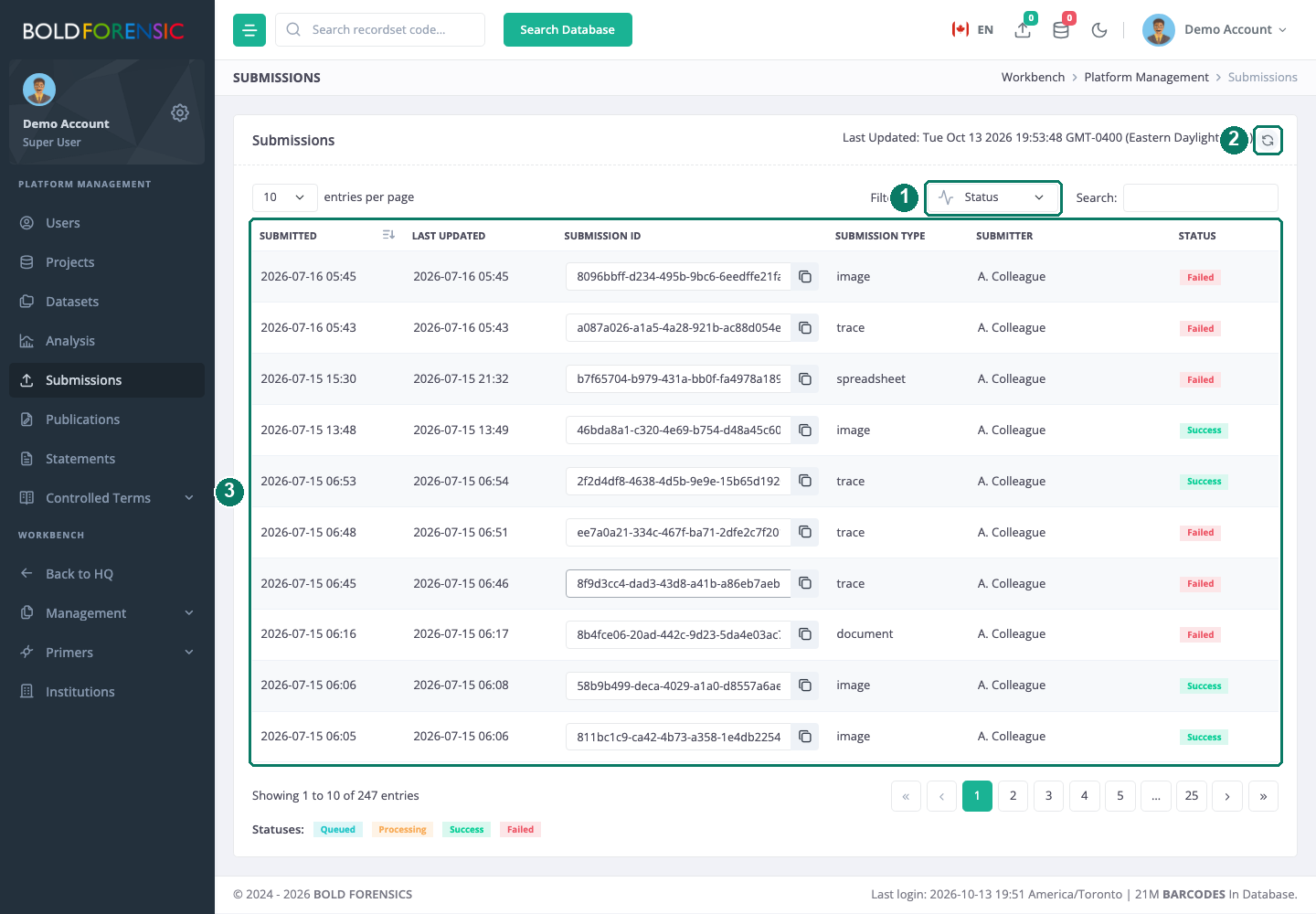The image size is (1316, 914).
Task: Copy submission ID starting with 8f9d3cc4
Action: 805,583
